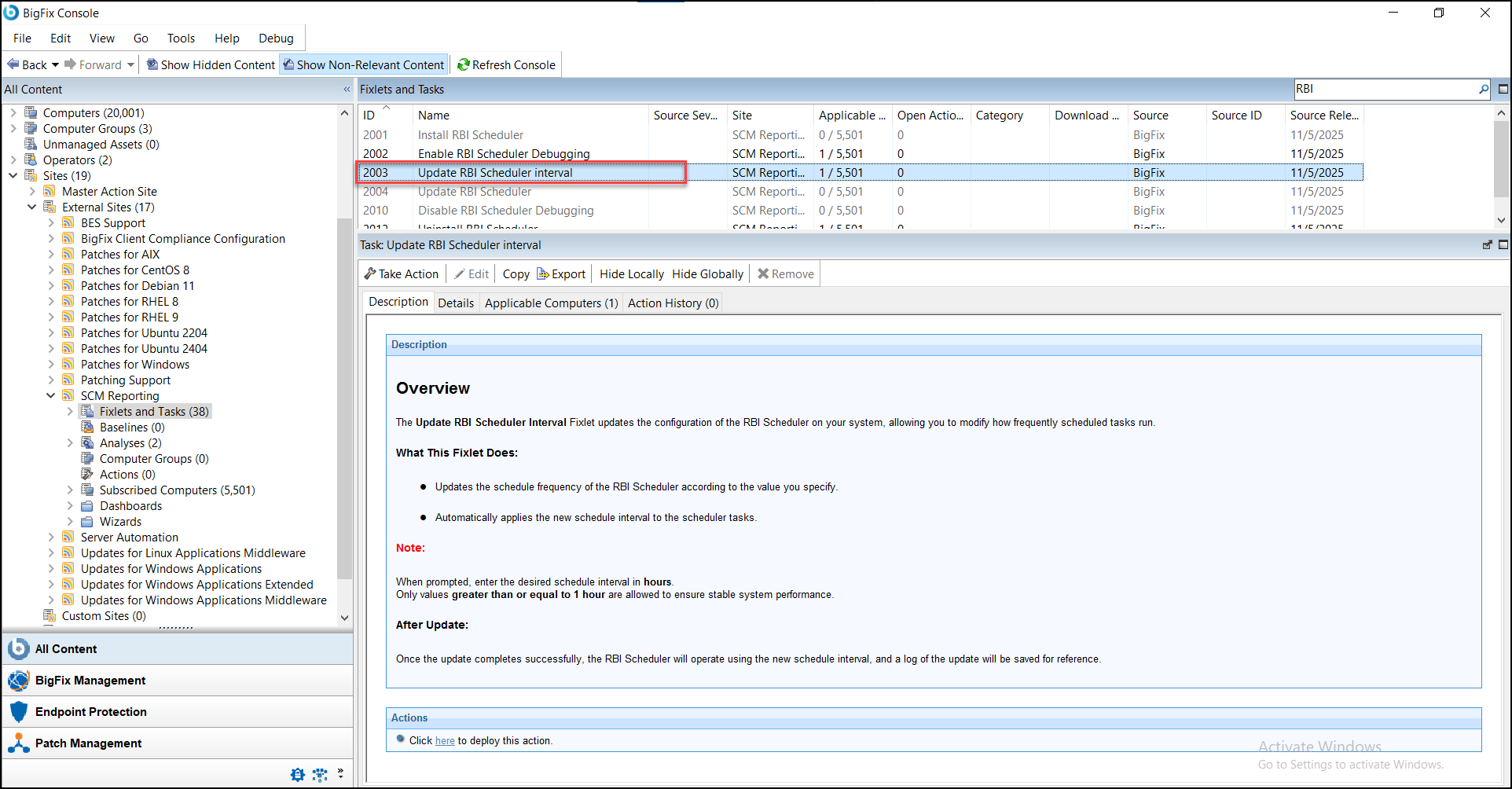Toggle Hide Locally for the selected task
Viewport: 1512px width, 789px height.
click(x=630, y=273)
